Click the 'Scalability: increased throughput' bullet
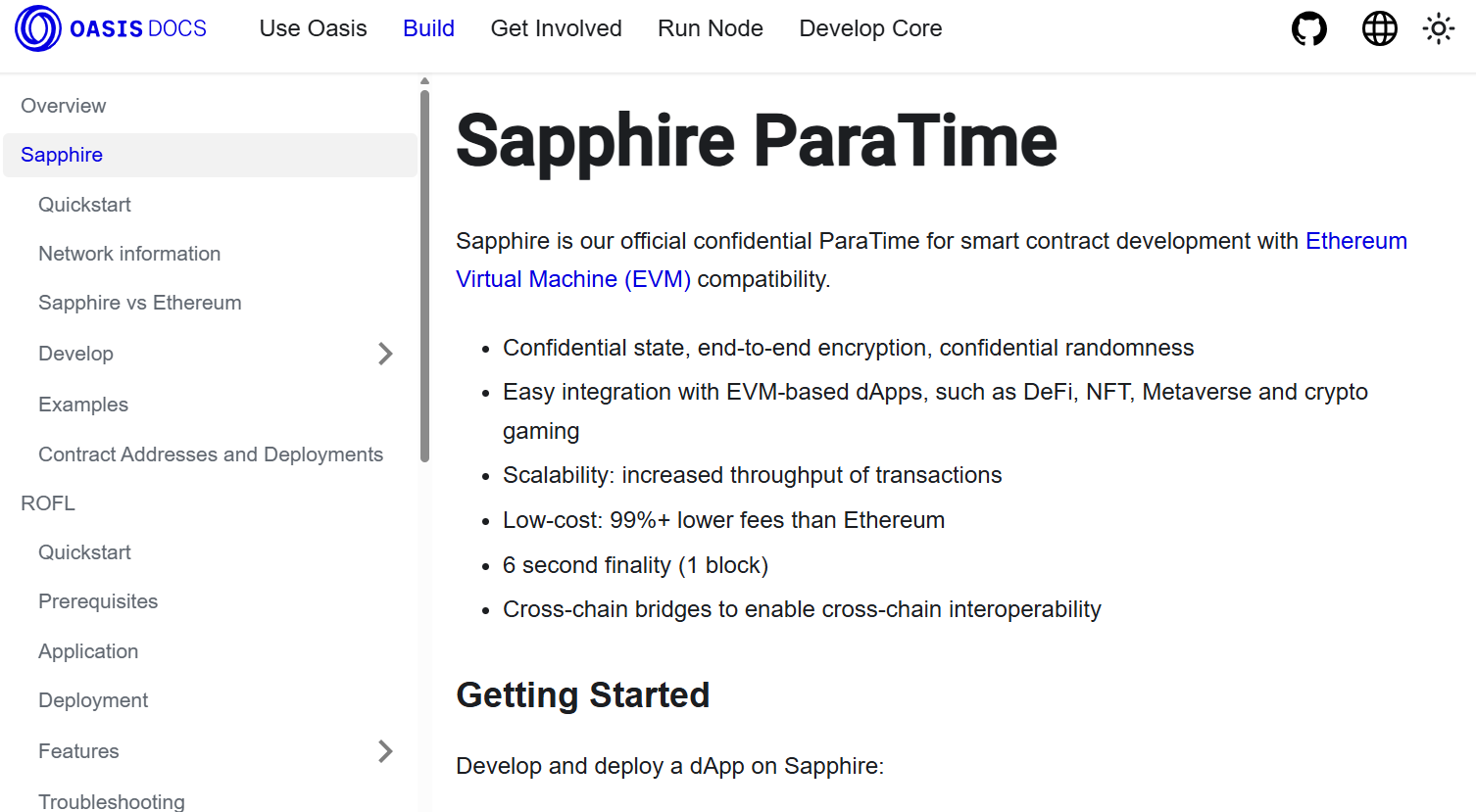The width and height of the screenshot is (1476, 812). coord(753,475)
